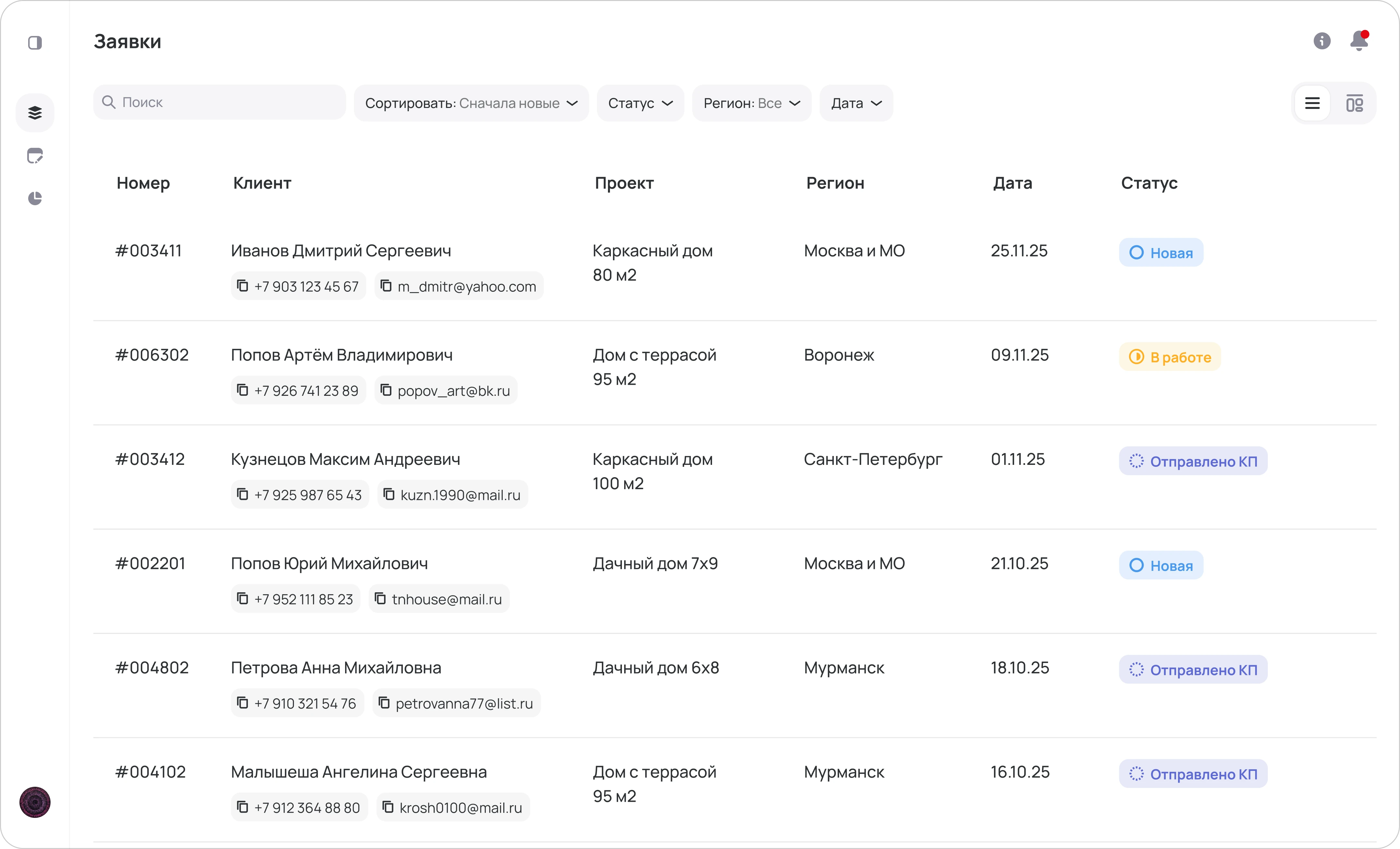Expand the Статус filter dropdown

(640, 103)
